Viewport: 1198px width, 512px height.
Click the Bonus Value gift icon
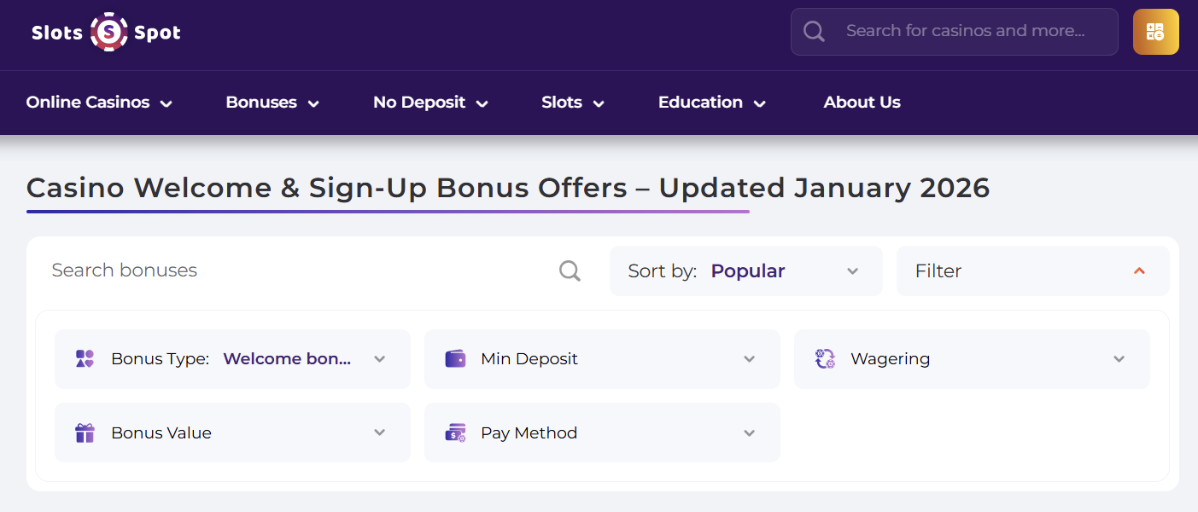[85, 433]
